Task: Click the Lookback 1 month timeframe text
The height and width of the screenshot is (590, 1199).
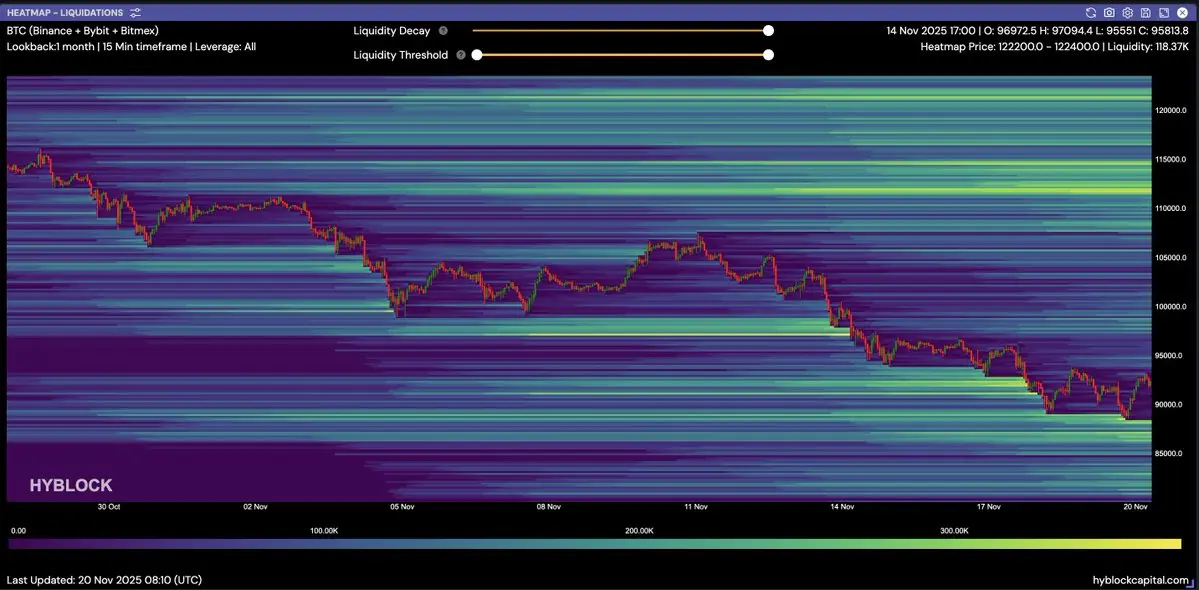Action: 131,46
